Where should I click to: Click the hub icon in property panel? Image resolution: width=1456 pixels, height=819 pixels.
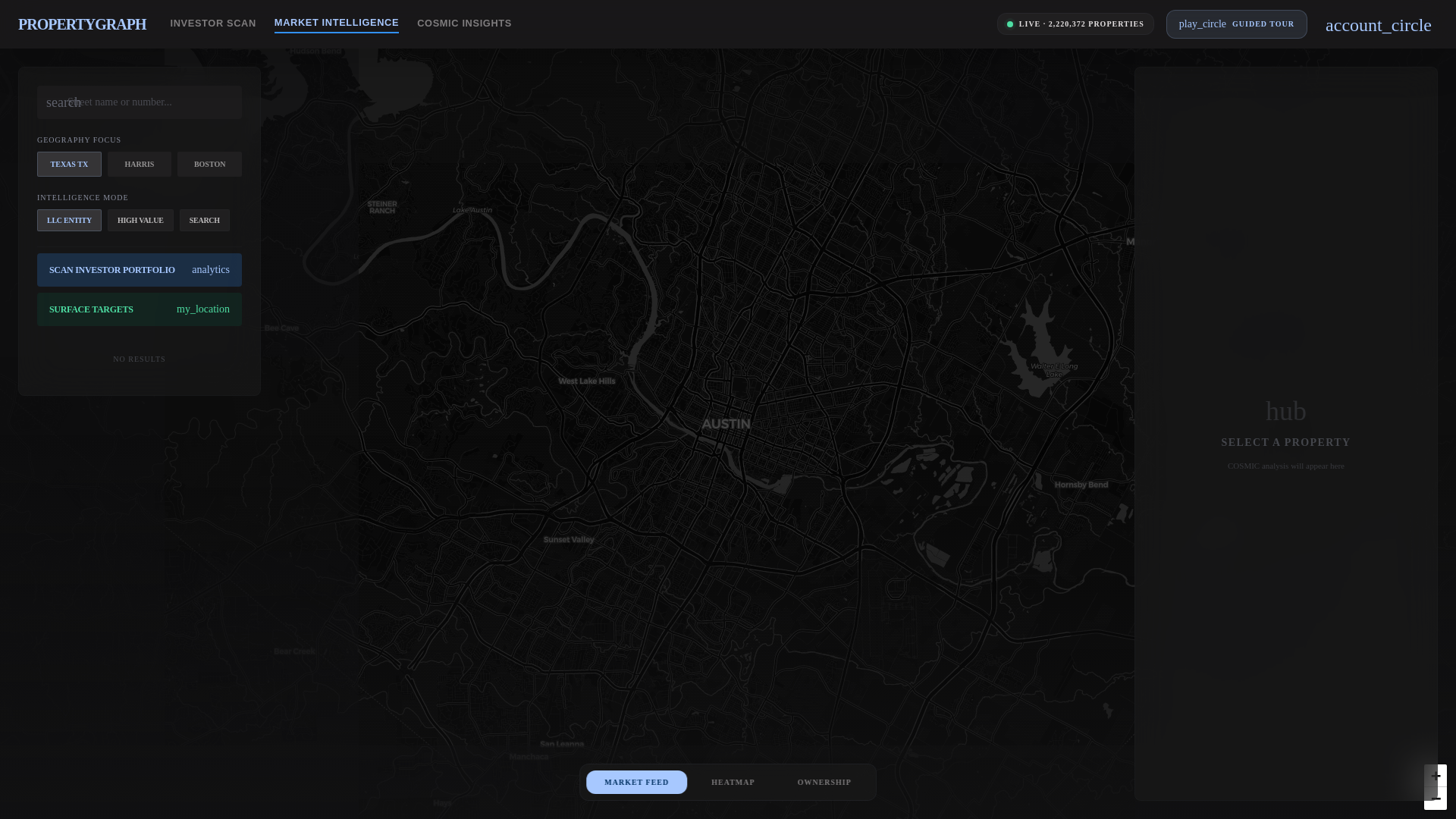click(1285, 411)
